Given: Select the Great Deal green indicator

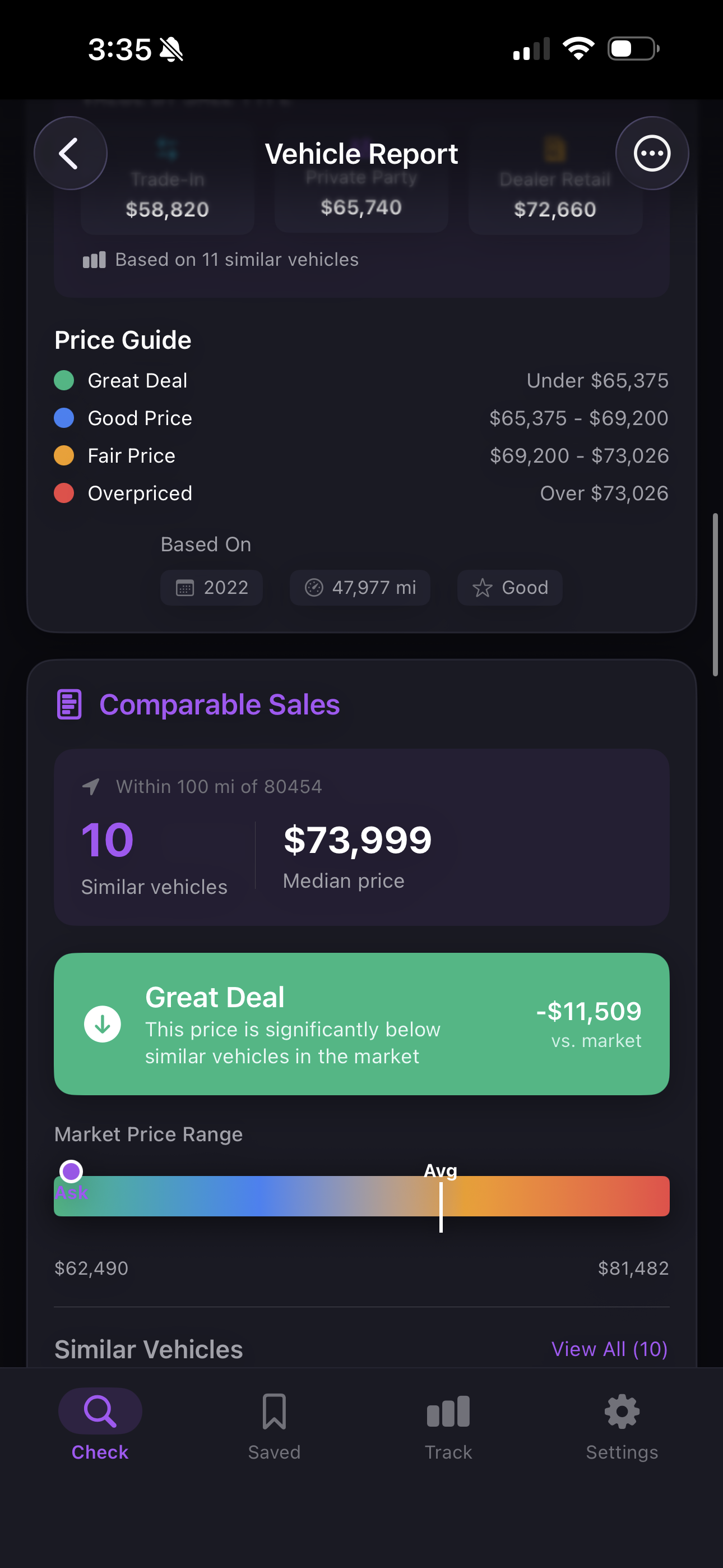Looking at the screenshot, I should coord(63,380).
